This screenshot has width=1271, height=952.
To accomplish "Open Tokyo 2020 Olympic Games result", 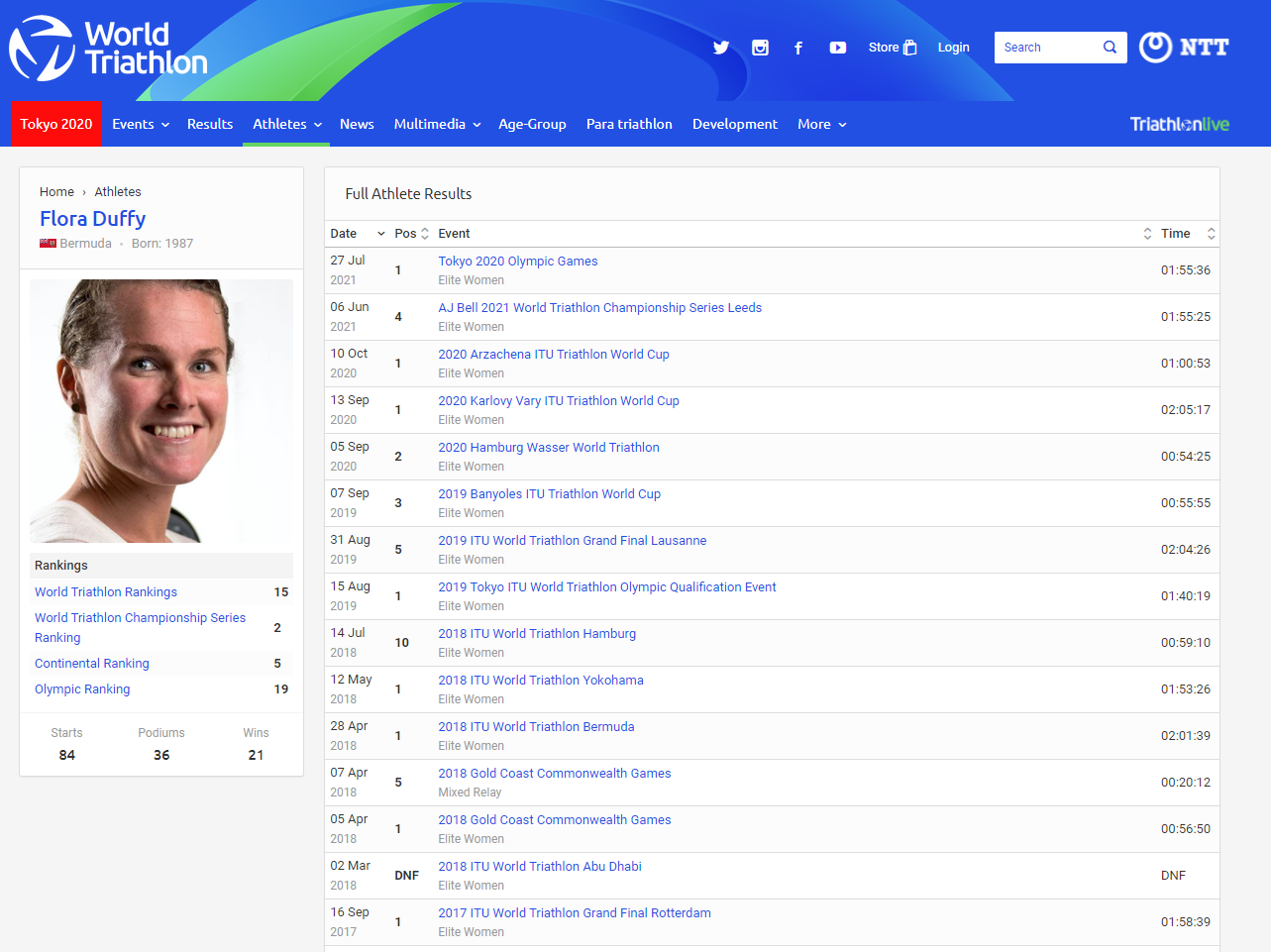I will [x=518, y=262].
